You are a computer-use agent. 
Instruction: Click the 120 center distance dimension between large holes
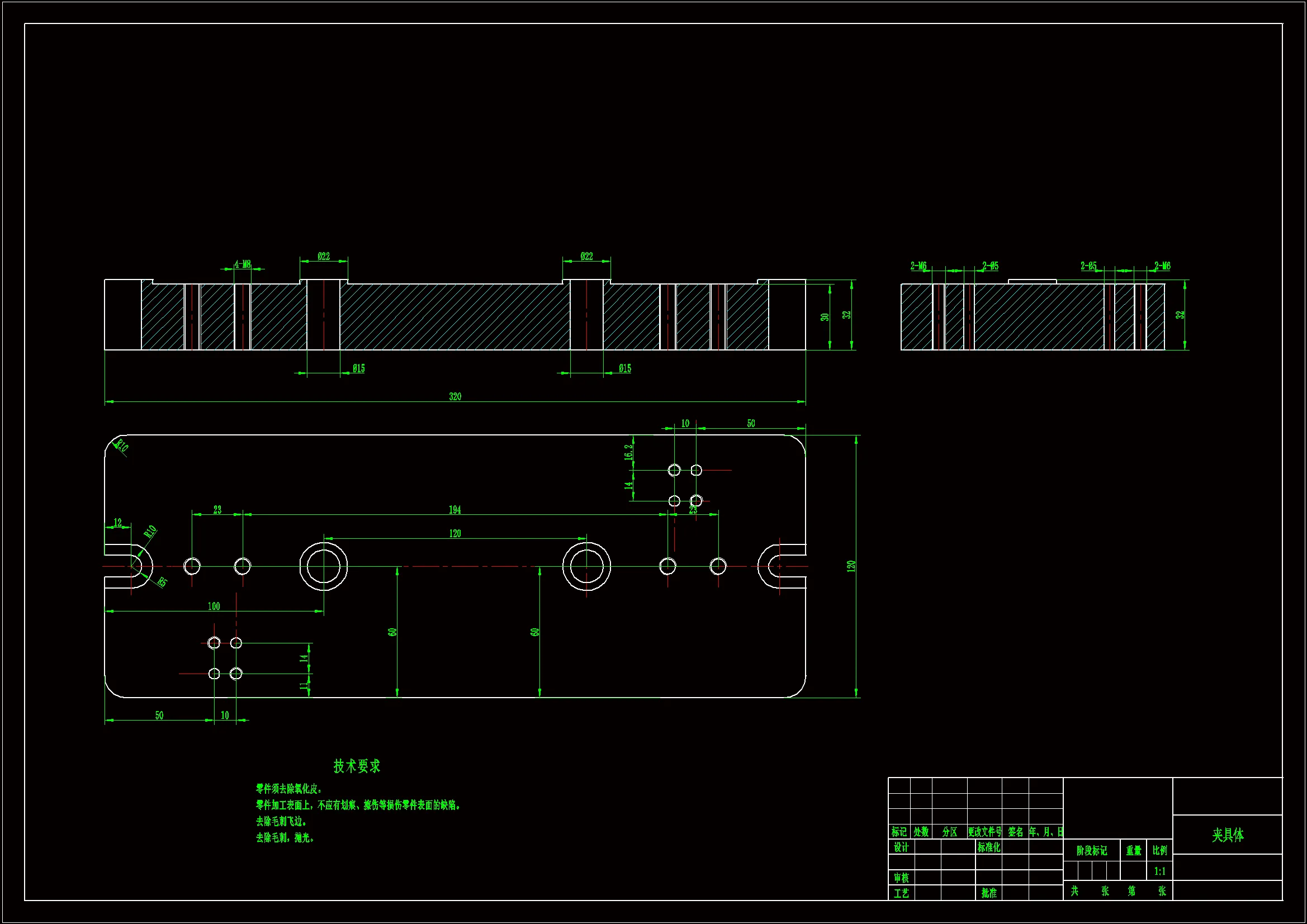click(x=455, y=533)
